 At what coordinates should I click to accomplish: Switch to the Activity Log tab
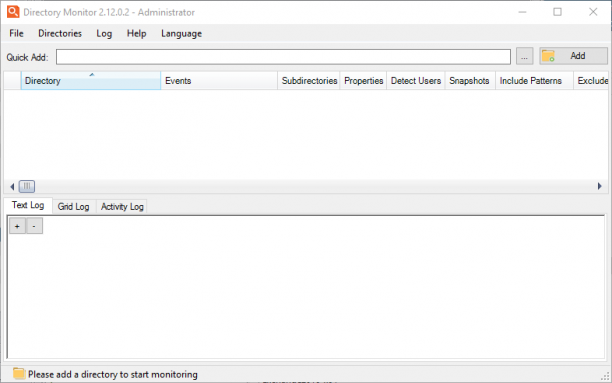(122, 207)
